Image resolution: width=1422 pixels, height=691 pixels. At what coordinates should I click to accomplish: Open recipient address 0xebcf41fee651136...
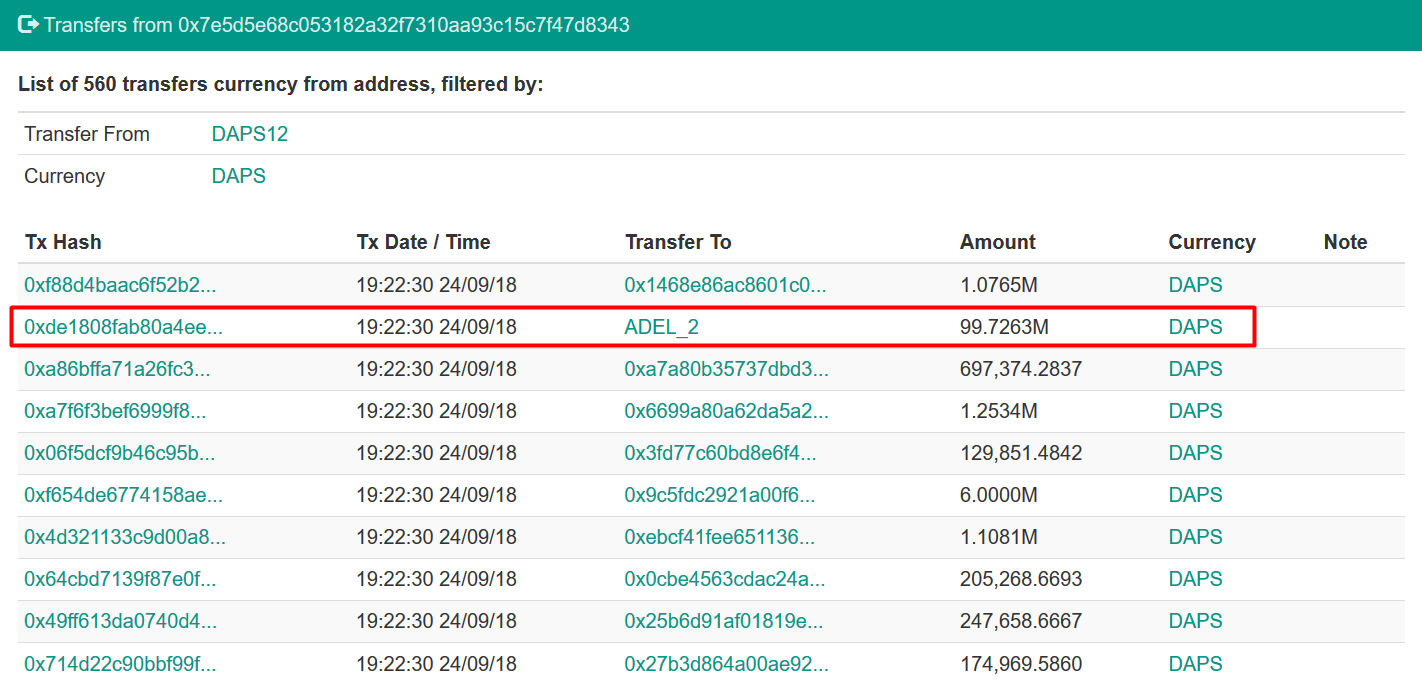720,537
